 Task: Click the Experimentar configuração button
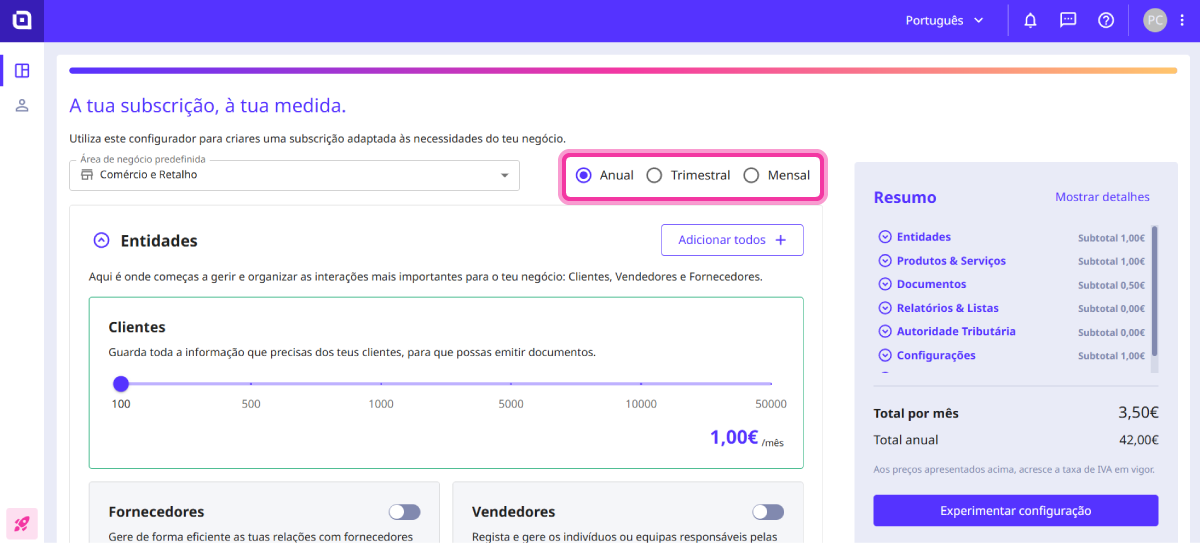coord(1015,510)
